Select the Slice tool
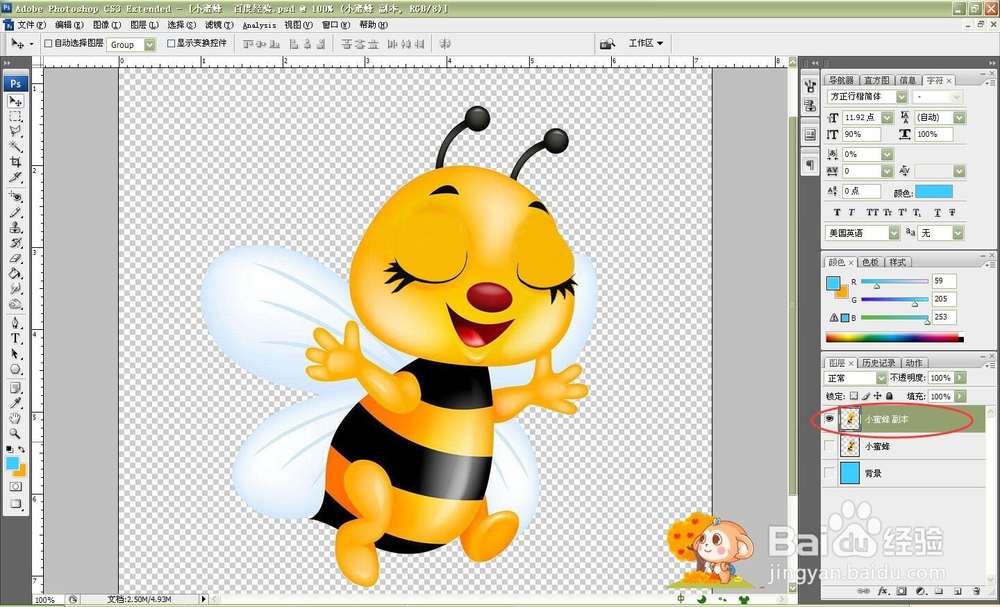1000x607 pixels. [x=15, y=178]
